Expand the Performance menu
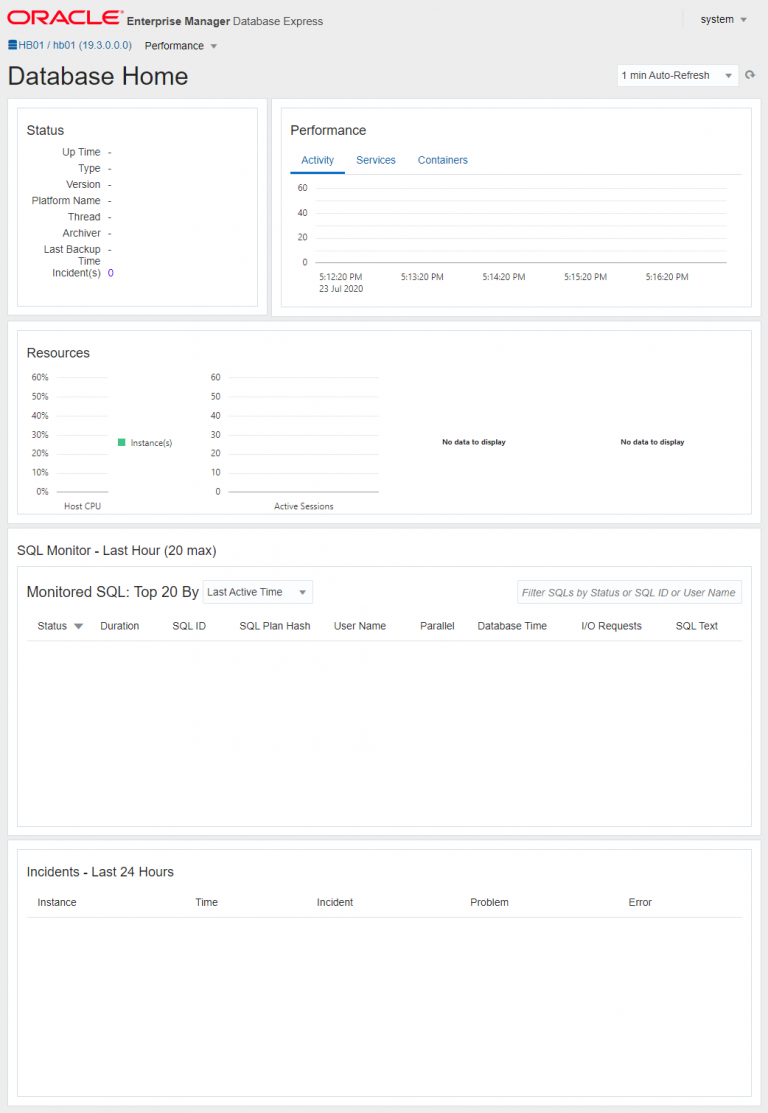 coord(181,46)
